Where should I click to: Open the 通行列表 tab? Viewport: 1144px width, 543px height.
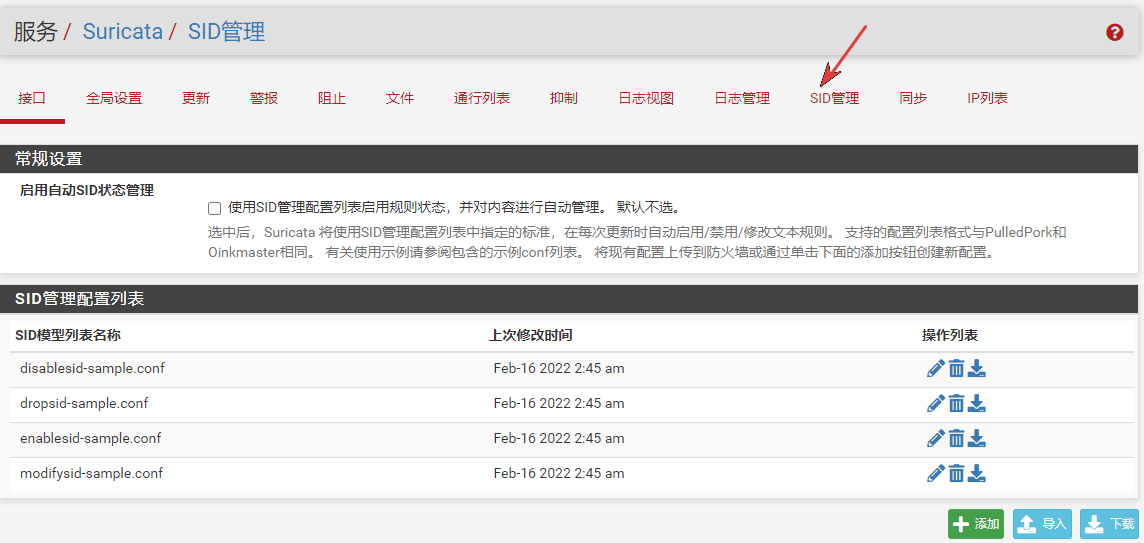pyautogui.click(x=482, y=98)
